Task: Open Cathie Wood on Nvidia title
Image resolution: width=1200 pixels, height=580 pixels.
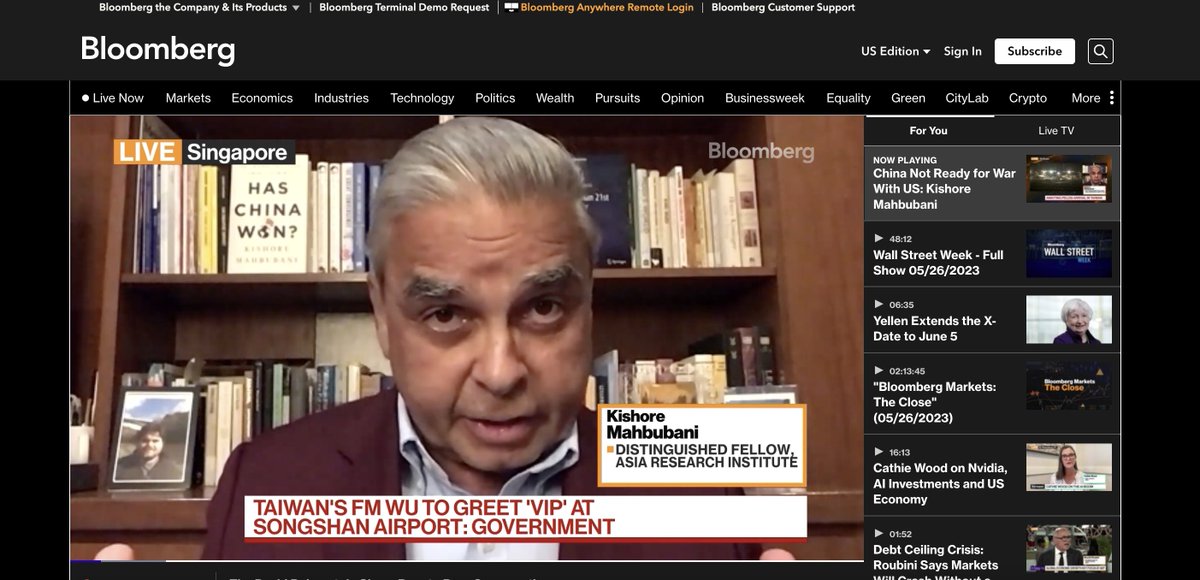Action: click(x=940, y=484)
